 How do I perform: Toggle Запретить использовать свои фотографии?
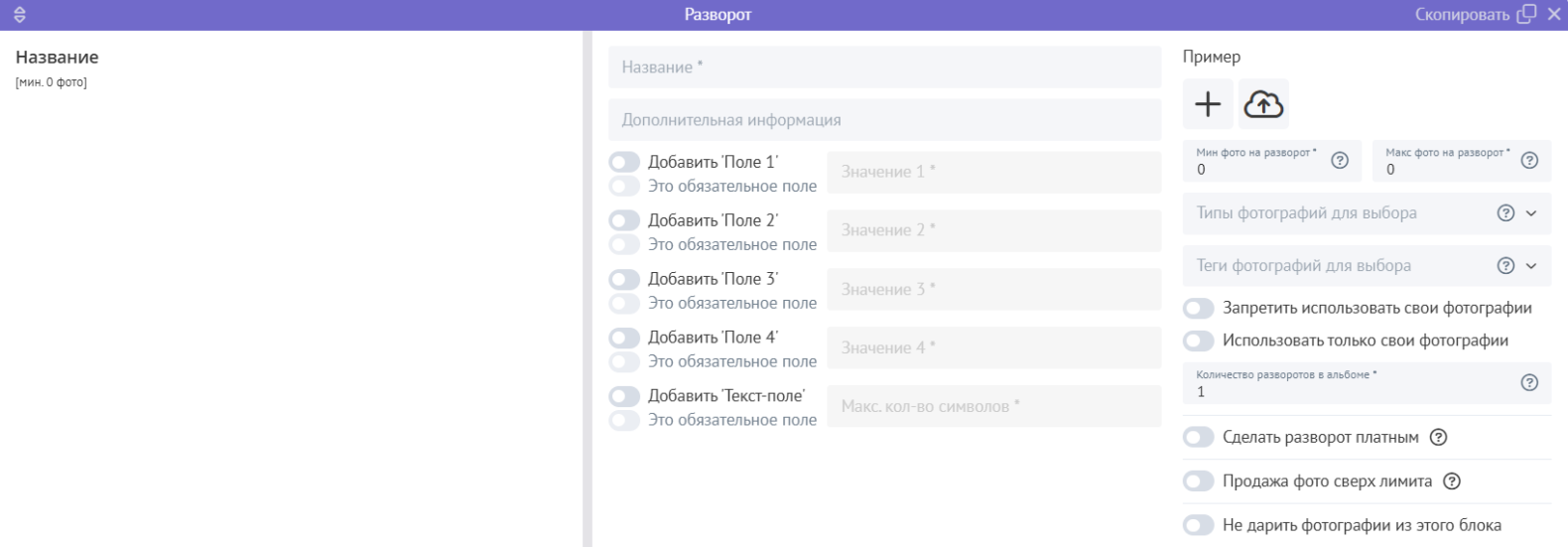coord(1199,309)
